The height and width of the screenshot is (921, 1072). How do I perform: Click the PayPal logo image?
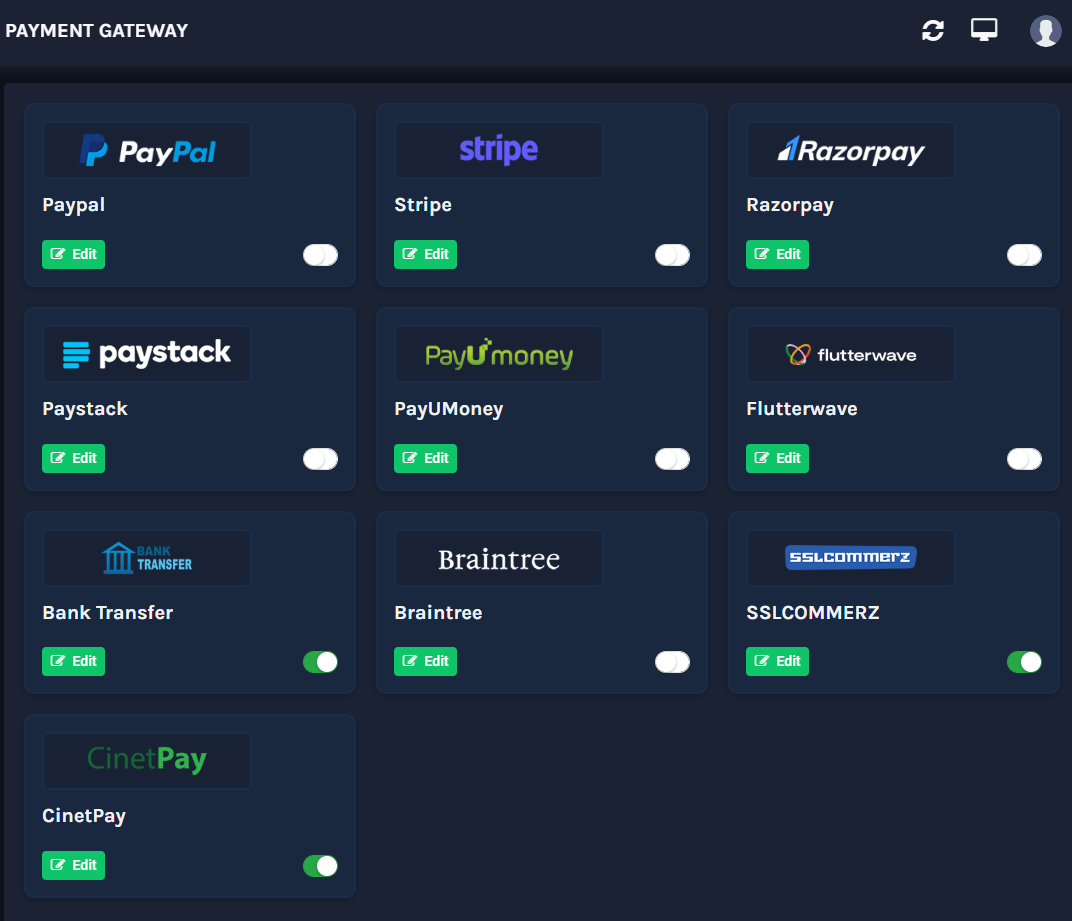coord(147,151)
